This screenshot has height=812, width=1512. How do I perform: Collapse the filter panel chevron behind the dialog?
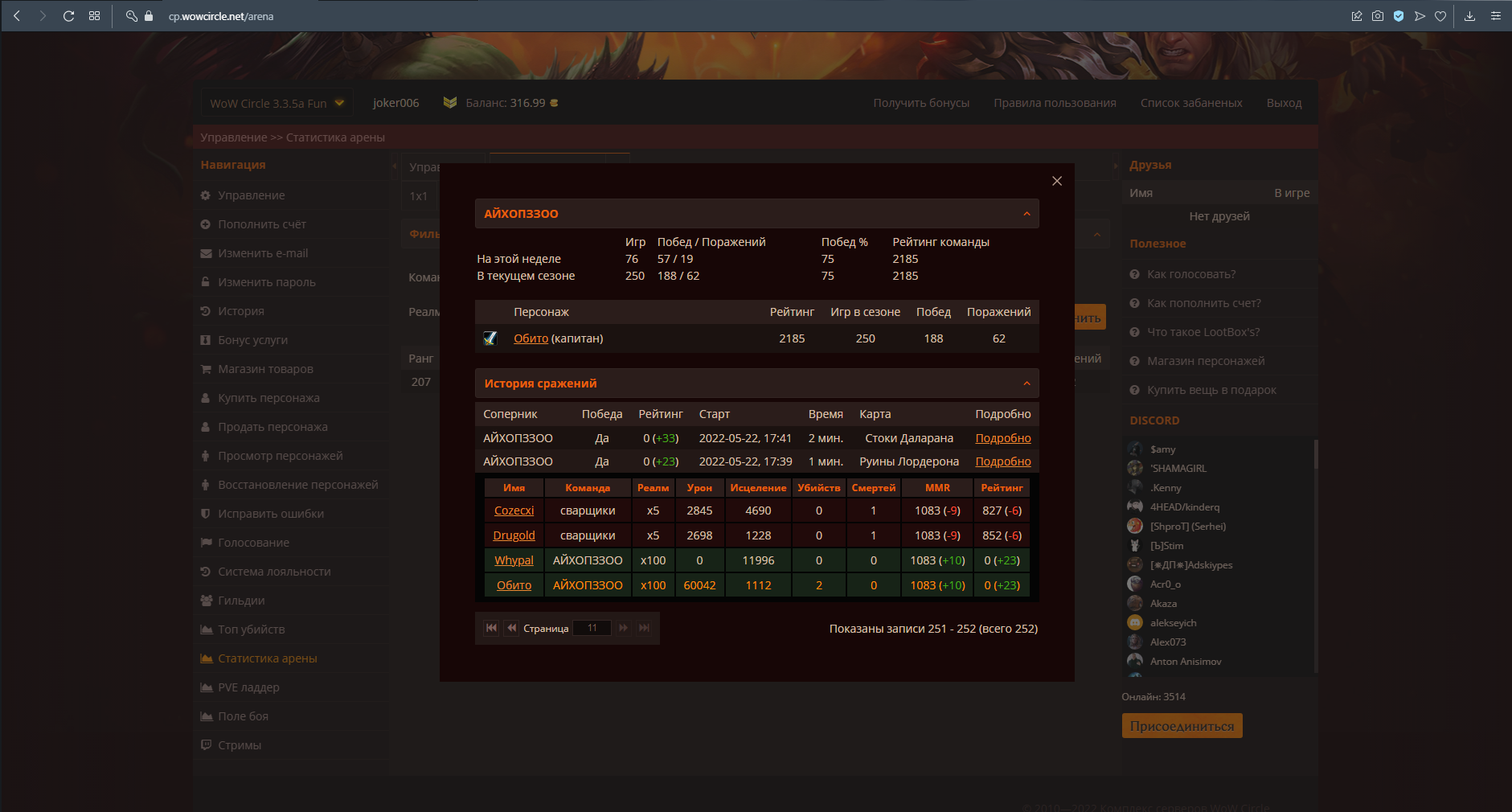tap(1097, 234)
